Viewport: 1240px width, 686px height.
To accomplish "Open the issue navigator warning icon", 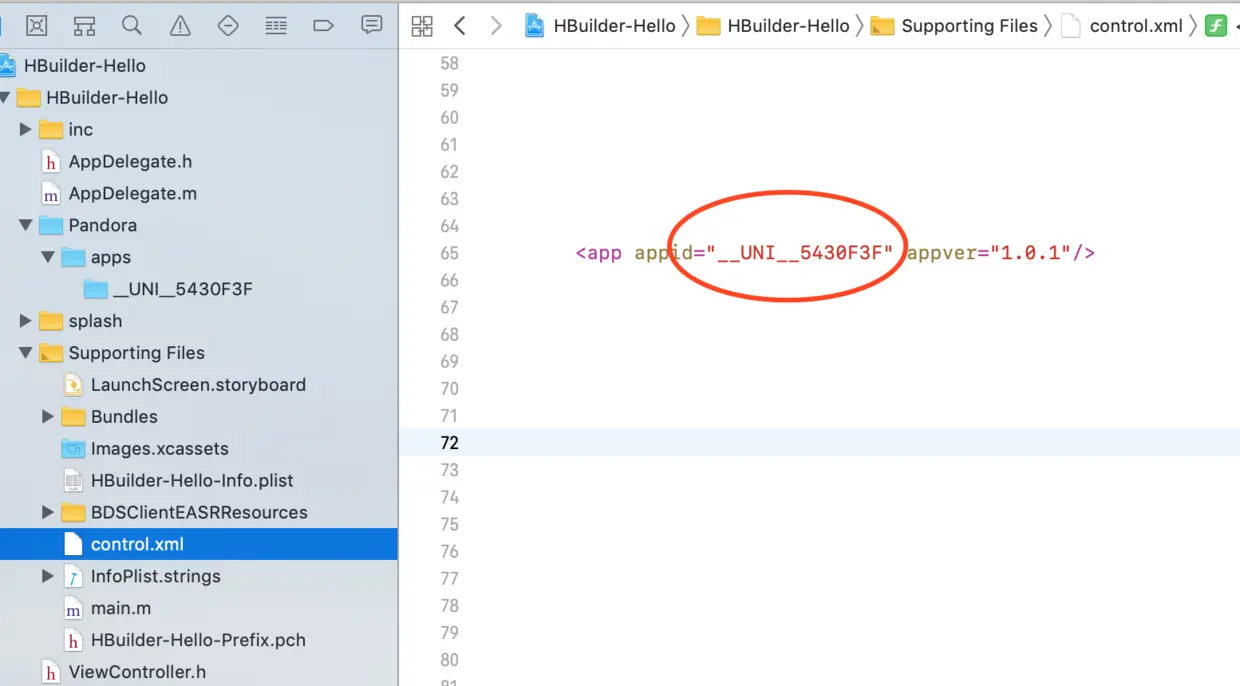I will pos(180,25).
